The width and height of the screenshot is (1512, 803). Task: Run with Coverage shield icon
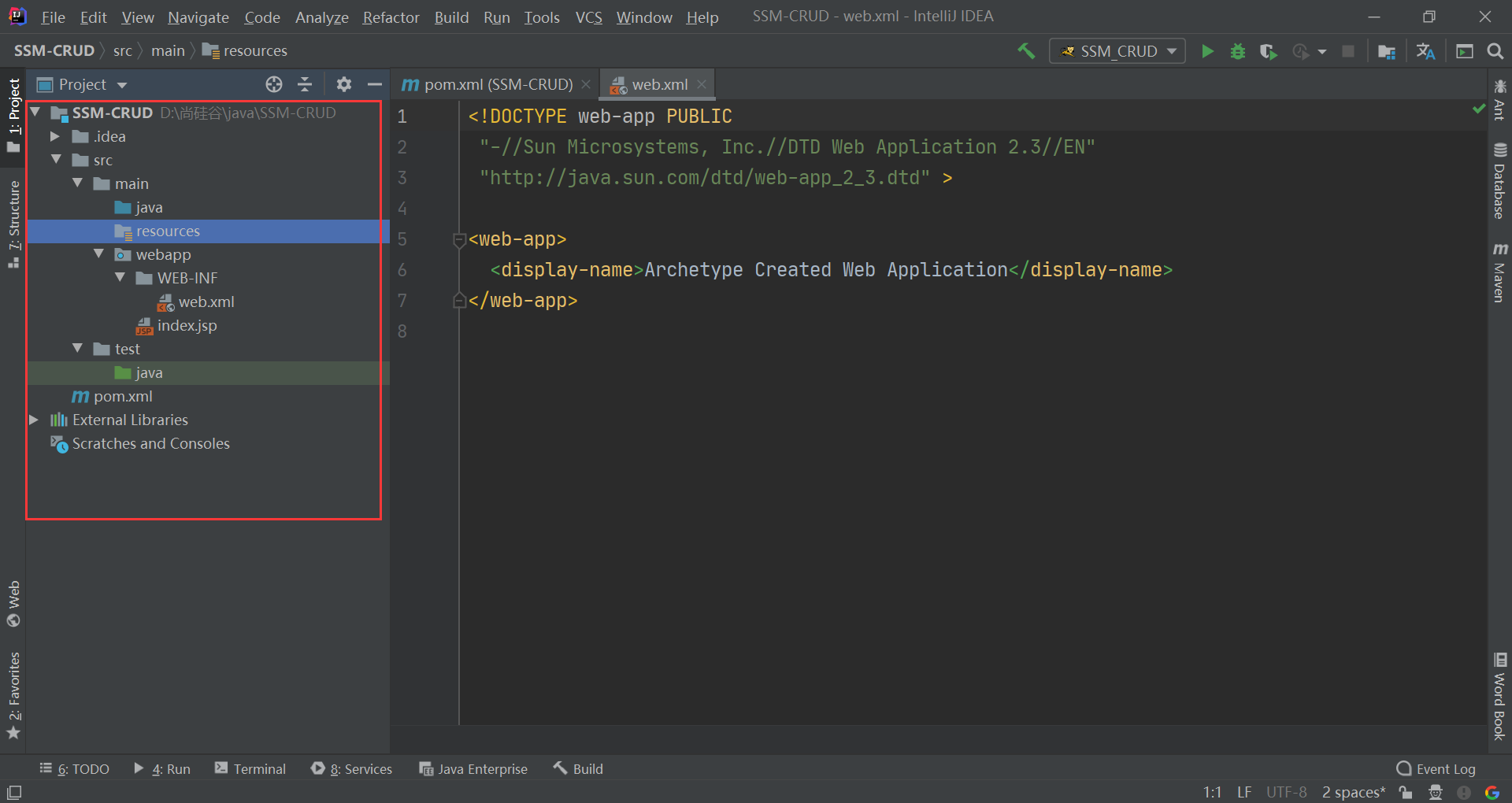1268,51
